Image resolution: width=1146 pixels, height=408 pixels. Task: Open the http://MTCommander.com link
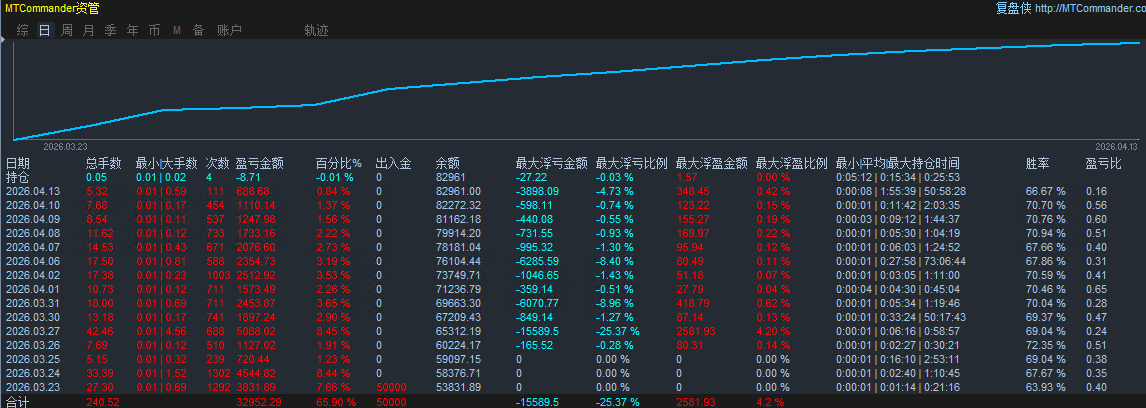(1089, 9)
